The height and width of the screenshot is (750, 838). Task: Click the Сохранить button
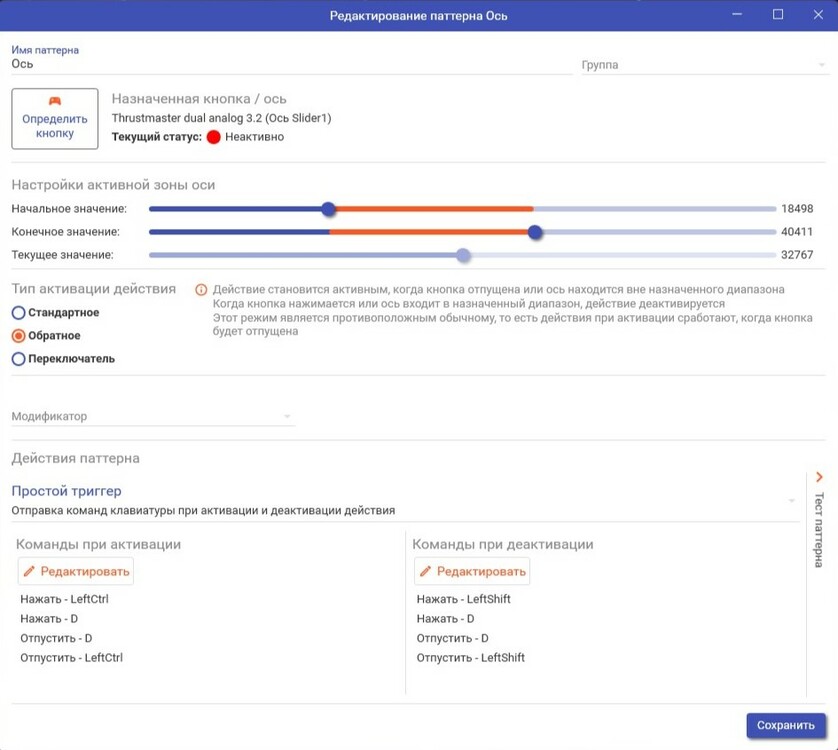pos(786,726)
